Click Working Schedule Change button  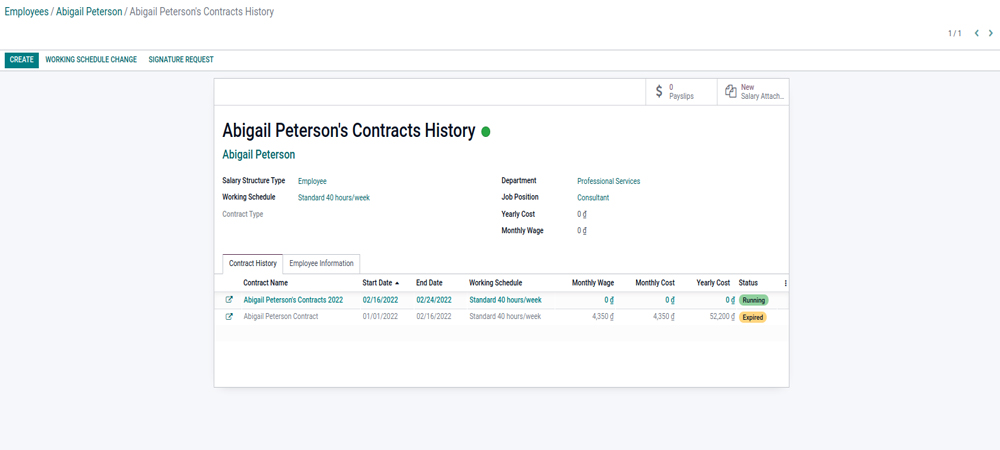pos(91,60)
